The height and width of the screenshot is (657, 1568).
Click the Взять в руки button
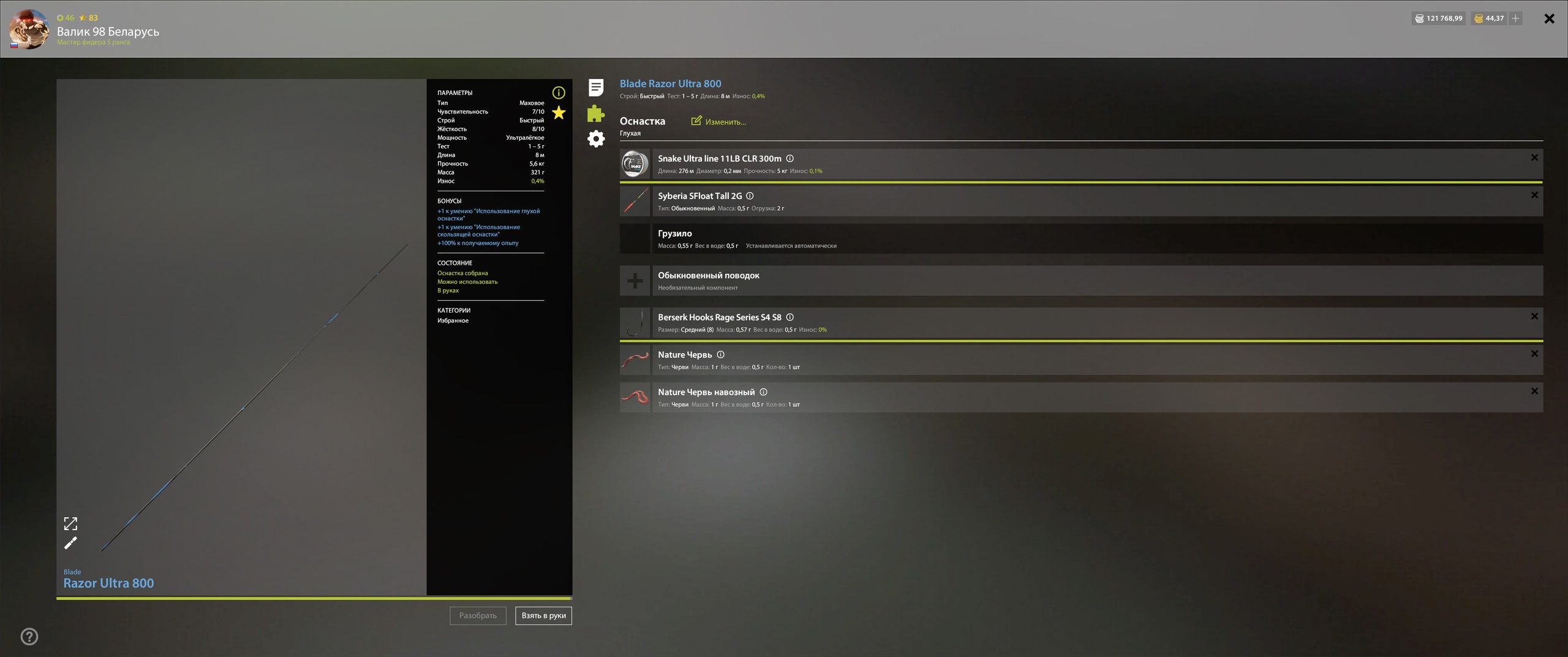(x=543, y=615)
